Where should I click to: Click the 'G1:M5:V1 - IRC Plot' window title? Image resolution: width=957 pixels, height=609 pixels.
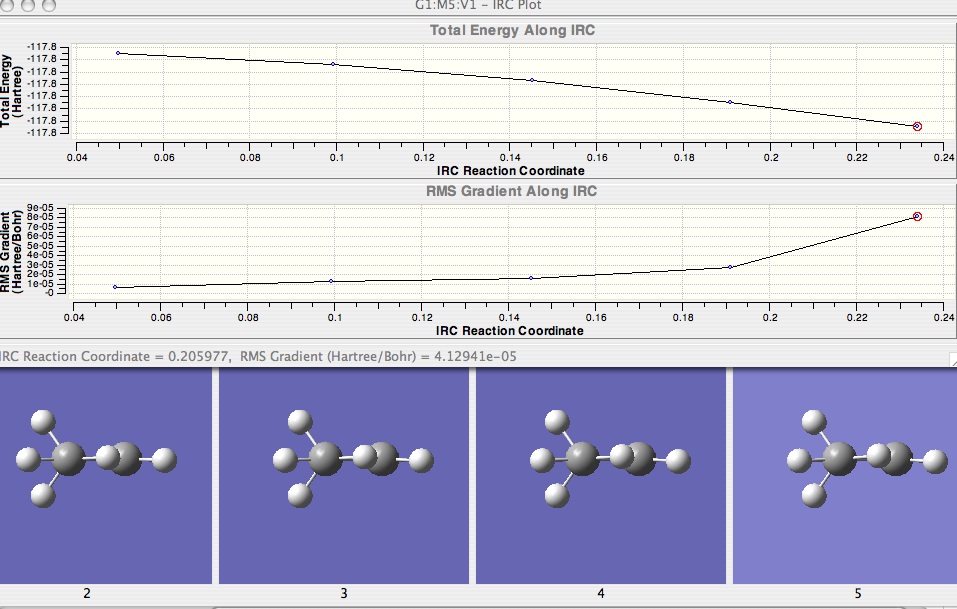478,5
